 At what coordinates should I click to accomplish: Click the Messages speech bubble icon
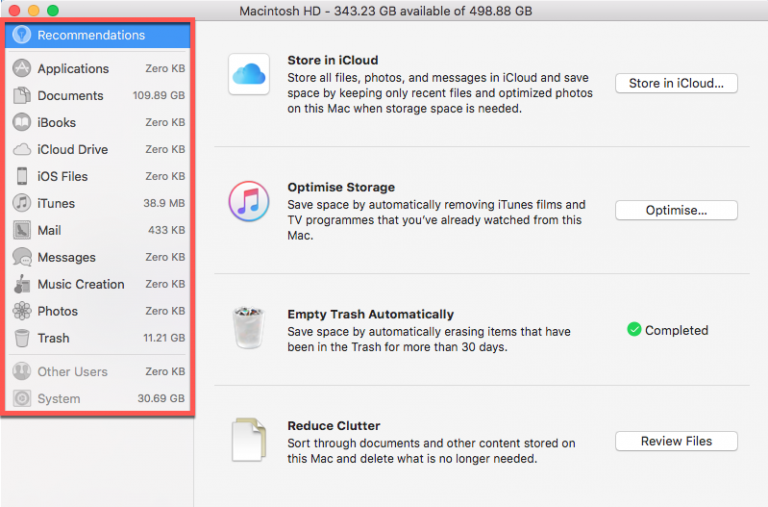[22, 257]
